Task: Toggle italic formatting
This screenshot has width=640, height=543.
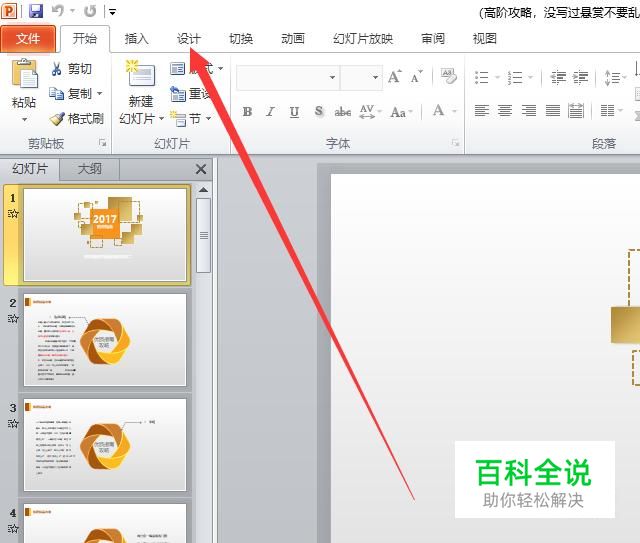Action: point(270,111)
